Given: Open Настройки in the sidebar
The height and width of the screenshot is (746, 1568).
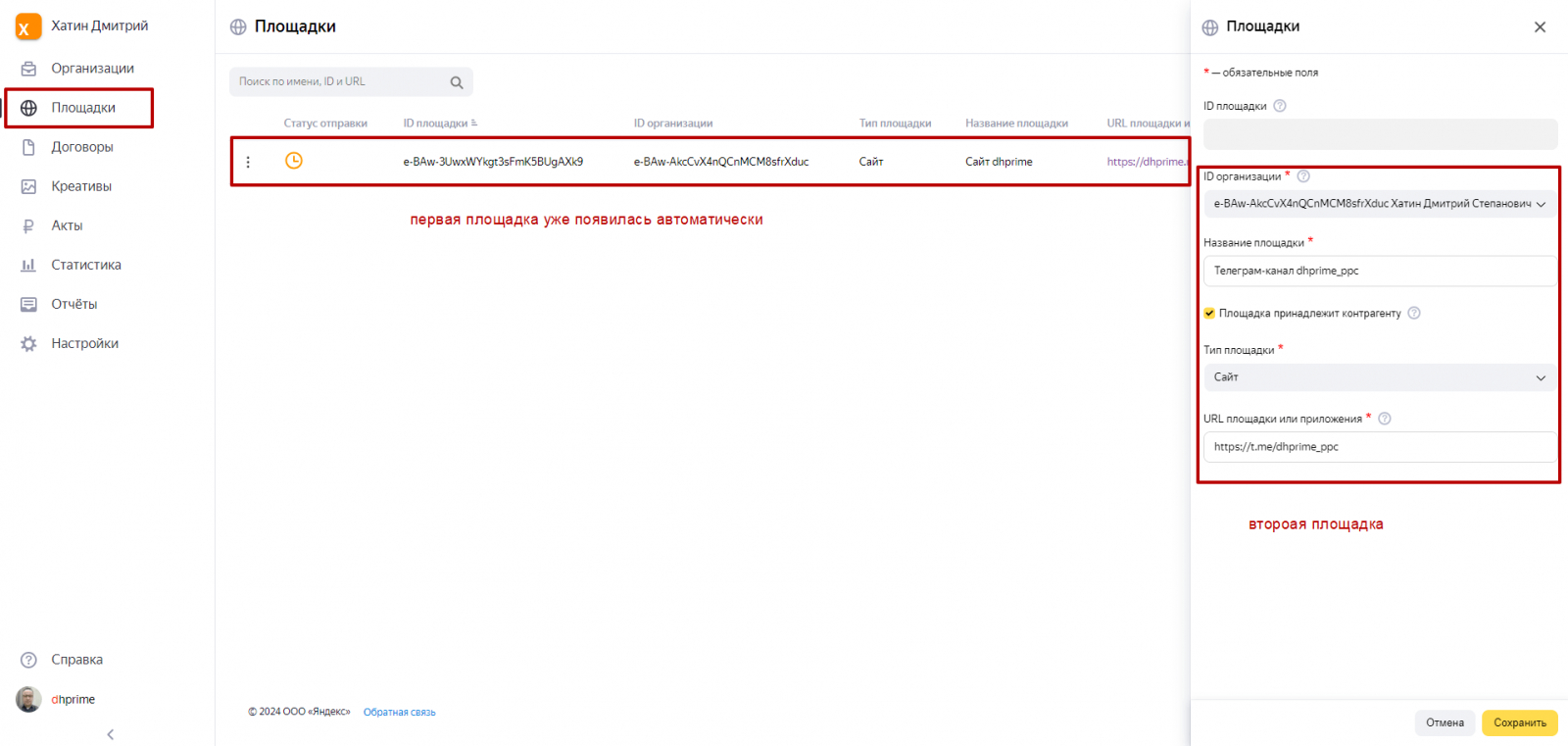Looking at the screenshot, I should (85, 343).
